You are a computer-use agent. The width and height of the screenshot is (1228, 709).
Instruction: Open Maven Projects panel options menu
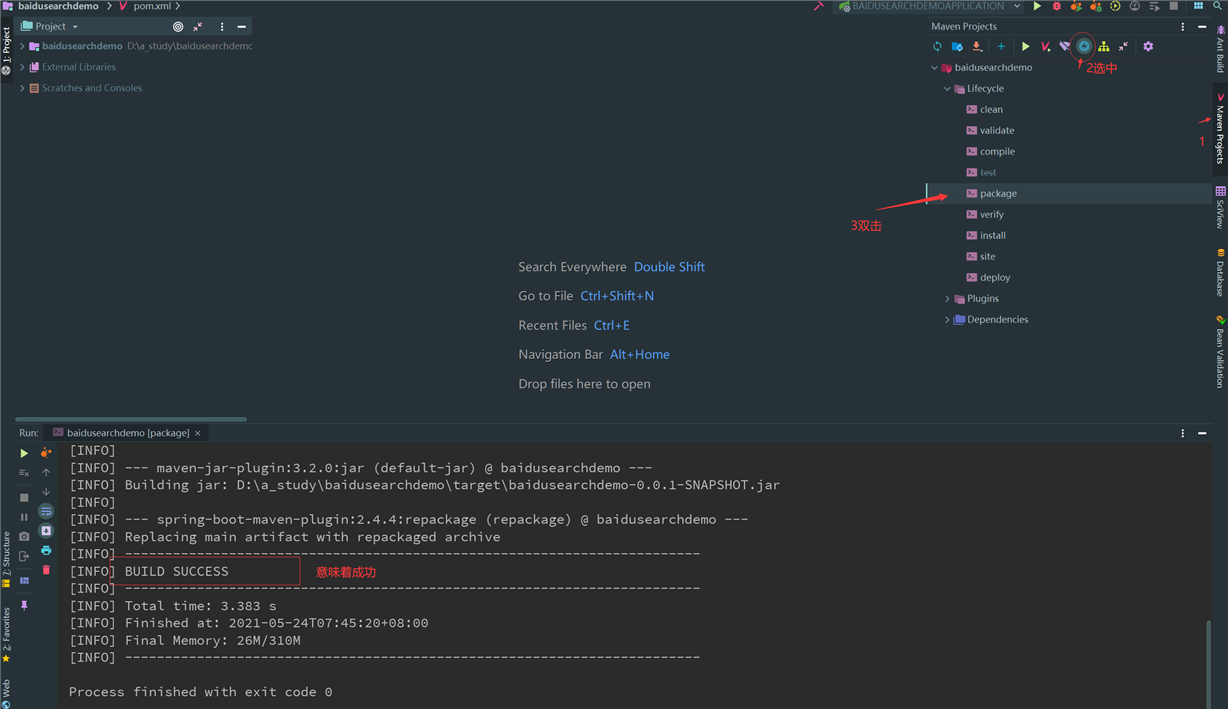pos(1183,27)
